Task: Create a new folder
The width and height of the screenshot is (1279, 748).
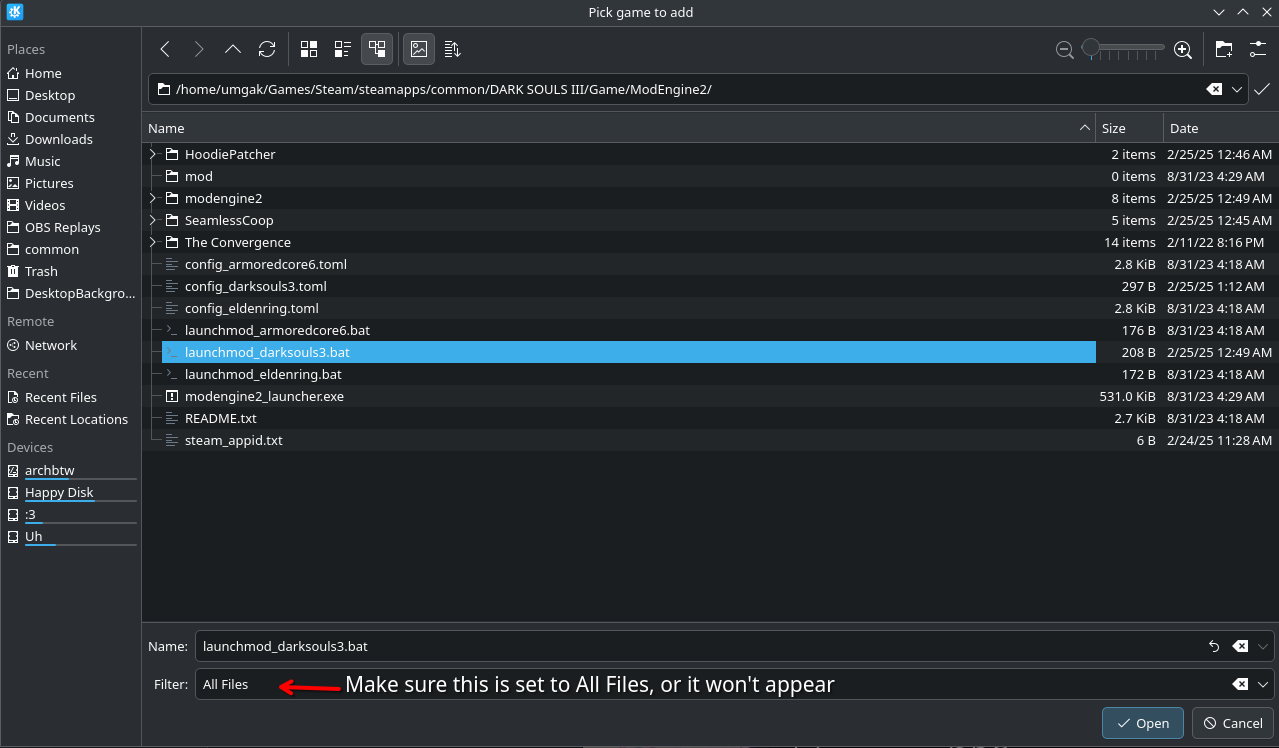Action: 1224,49
